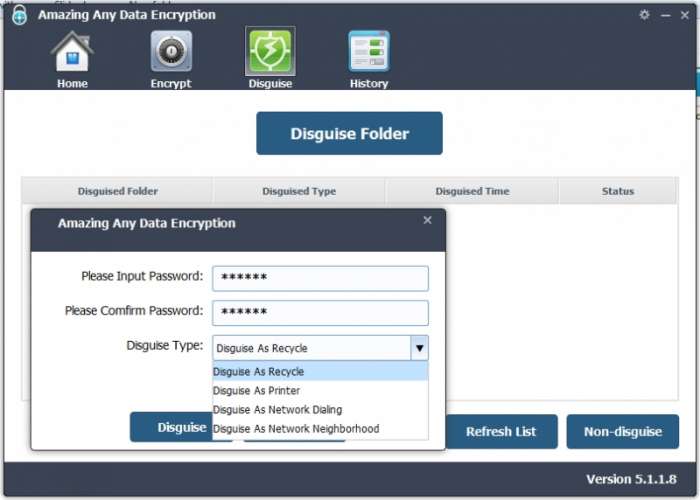Focus the Please Input Password field

(x=320, y=278)
